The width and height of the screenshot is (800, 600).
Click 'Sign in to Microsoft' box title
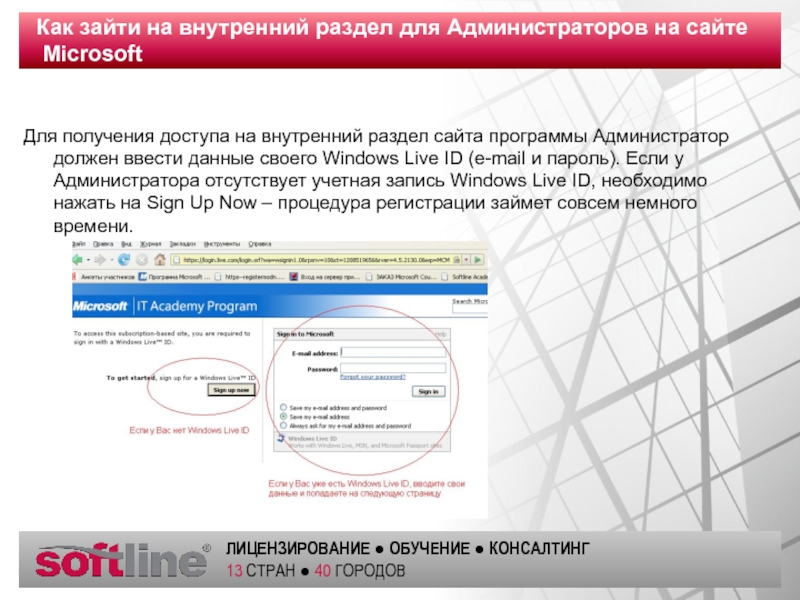[305, 334]
